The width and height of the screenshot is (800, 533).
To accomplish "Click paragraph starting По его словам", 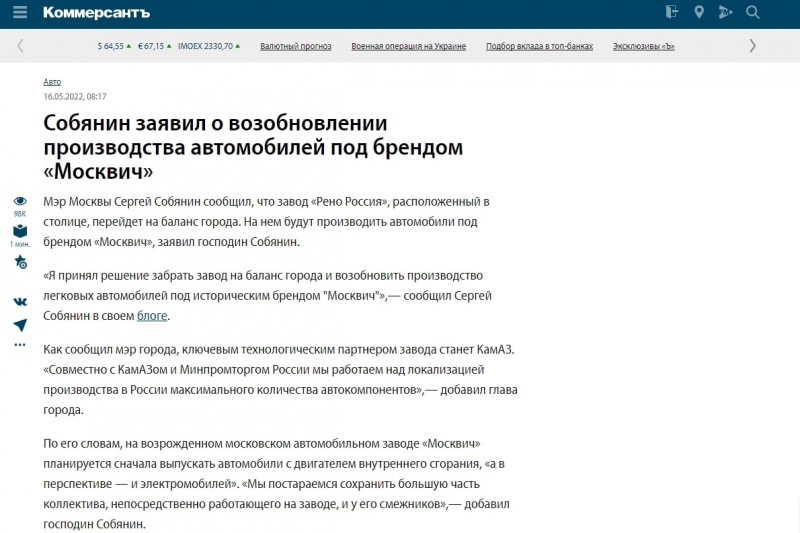I will click(x=276, y=484).
